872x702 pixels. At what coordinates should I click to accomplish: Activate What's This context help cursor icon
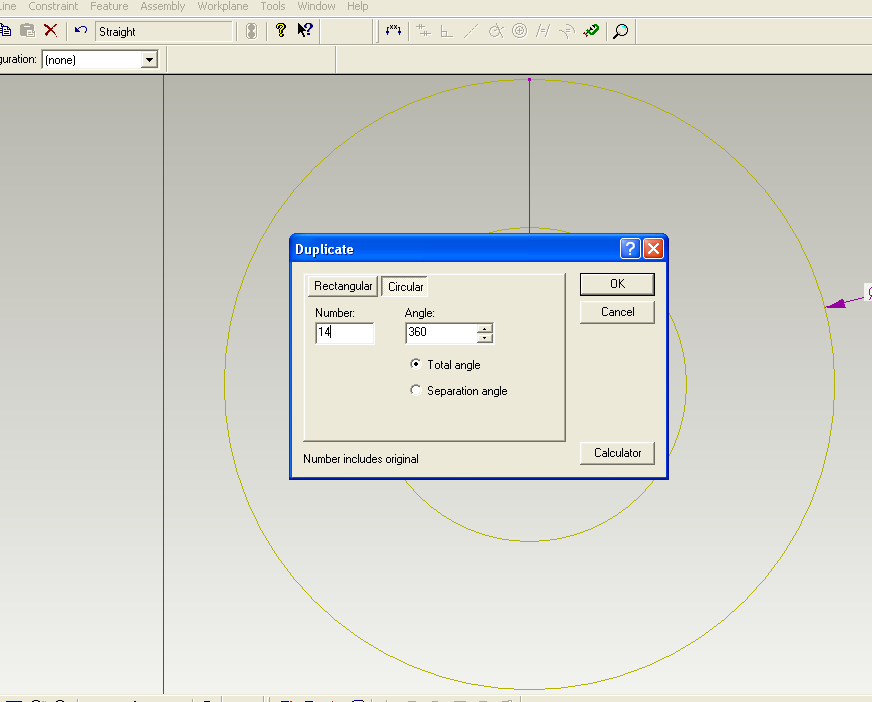(x=305, y=30)
